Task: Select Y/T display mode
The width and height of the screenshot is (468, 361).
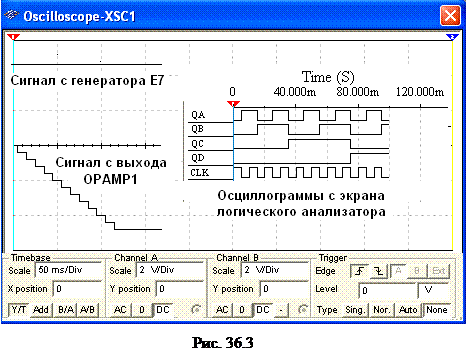Action: pos(19,310)
